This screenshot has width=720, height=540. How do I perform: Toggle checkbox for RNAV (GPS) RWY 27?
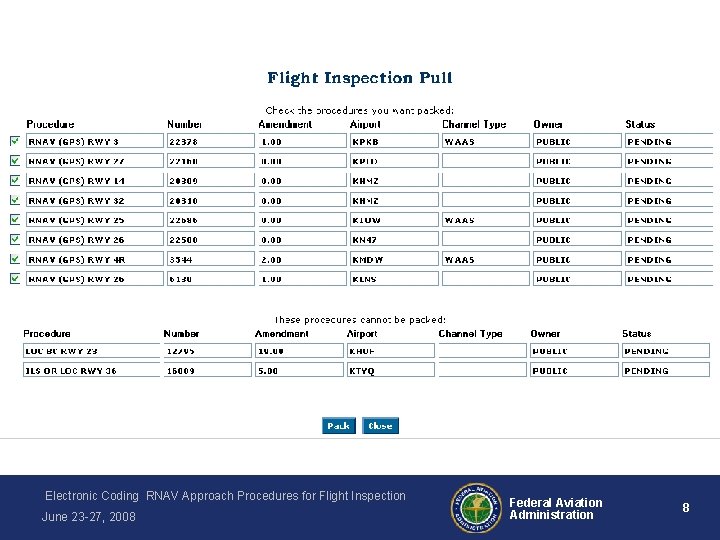14,161
